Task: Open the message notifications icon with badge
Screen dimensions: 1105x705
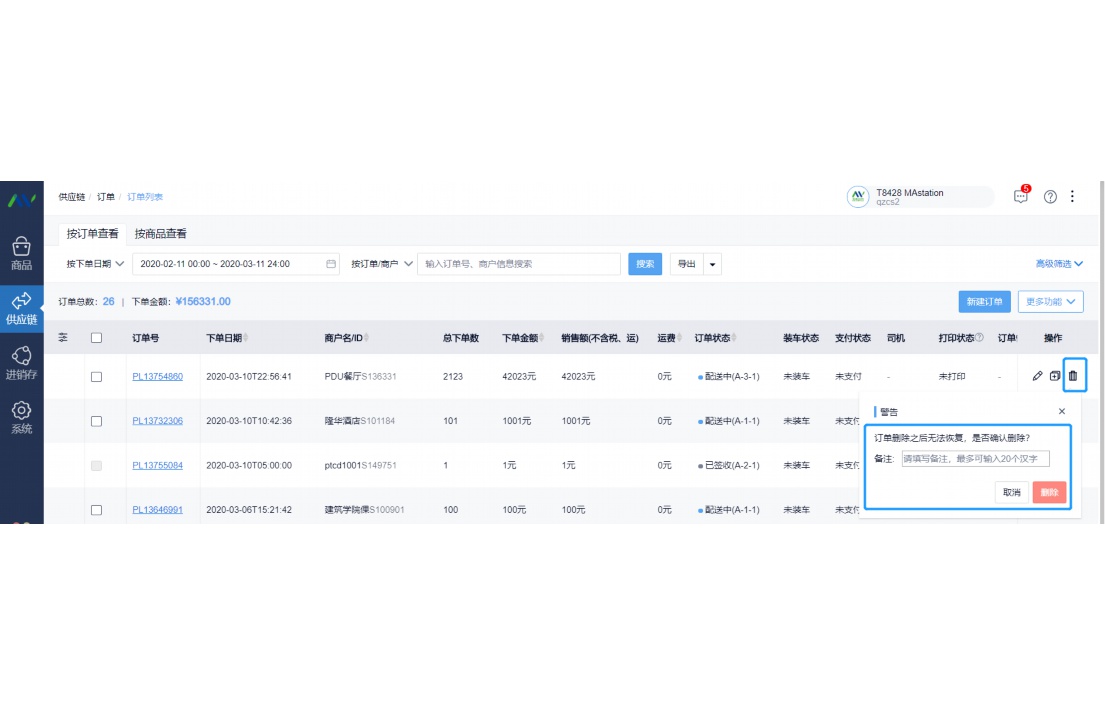Action: (1020, 197)
